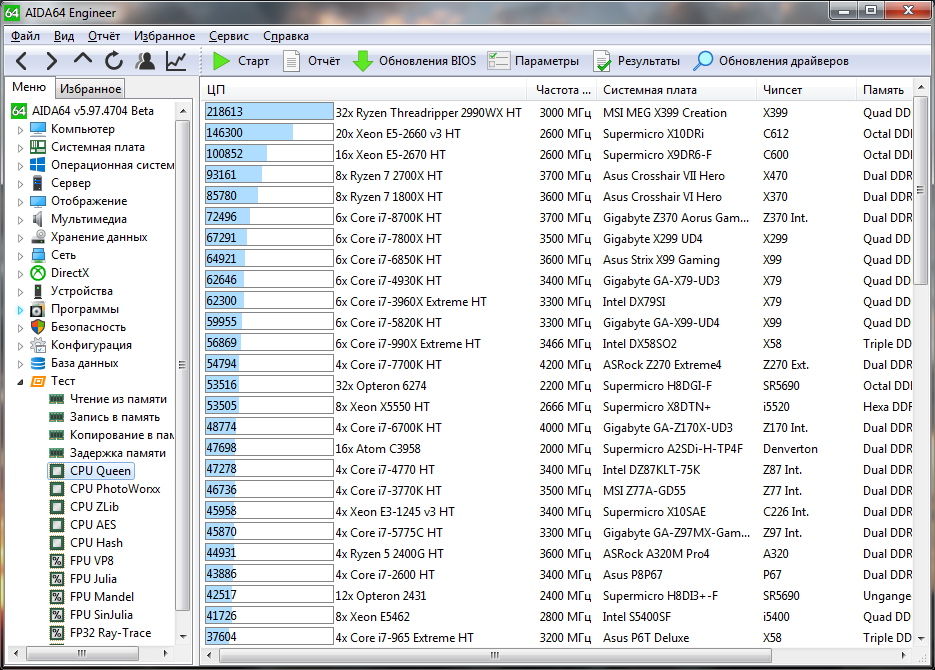
Task: Sort by the Частота column header
Action: (563, 89)
